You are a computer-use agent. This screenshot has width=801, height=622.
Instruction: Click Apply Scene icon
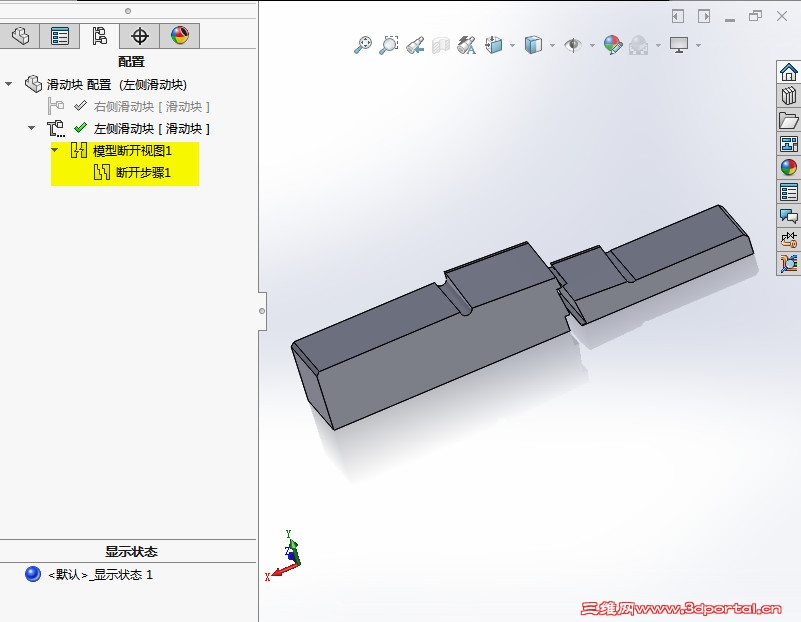(x=639, y=45)
